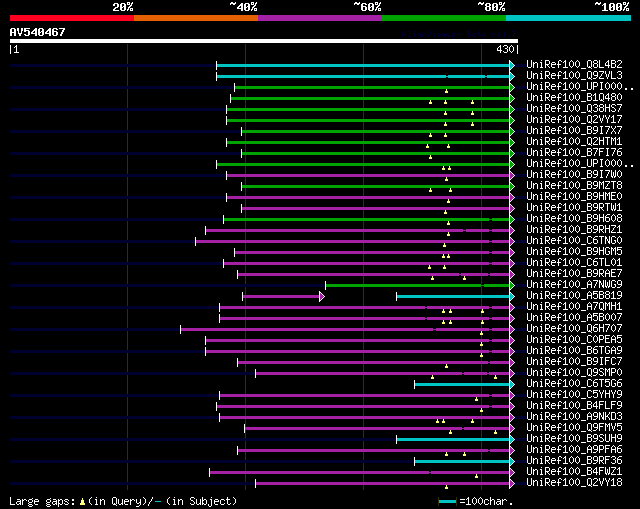
Task: Open hit UniRef100_B9I7X7
Action: pos(574,131)
